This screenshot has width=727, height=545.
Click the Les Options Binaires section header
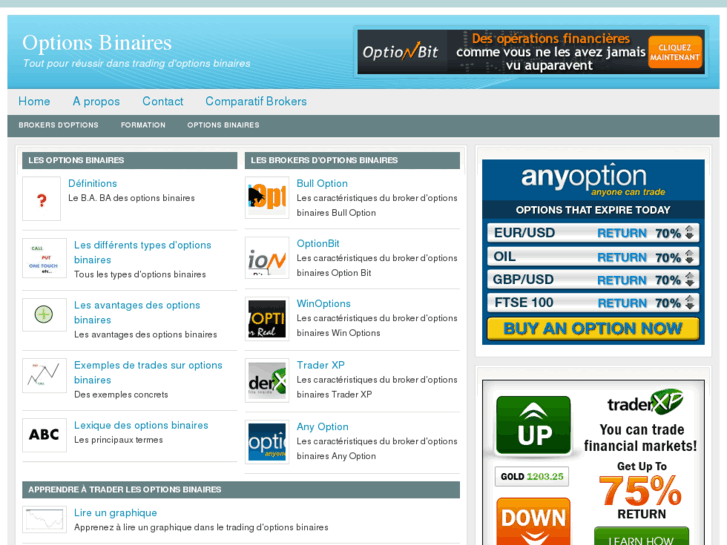click(129, 160)
